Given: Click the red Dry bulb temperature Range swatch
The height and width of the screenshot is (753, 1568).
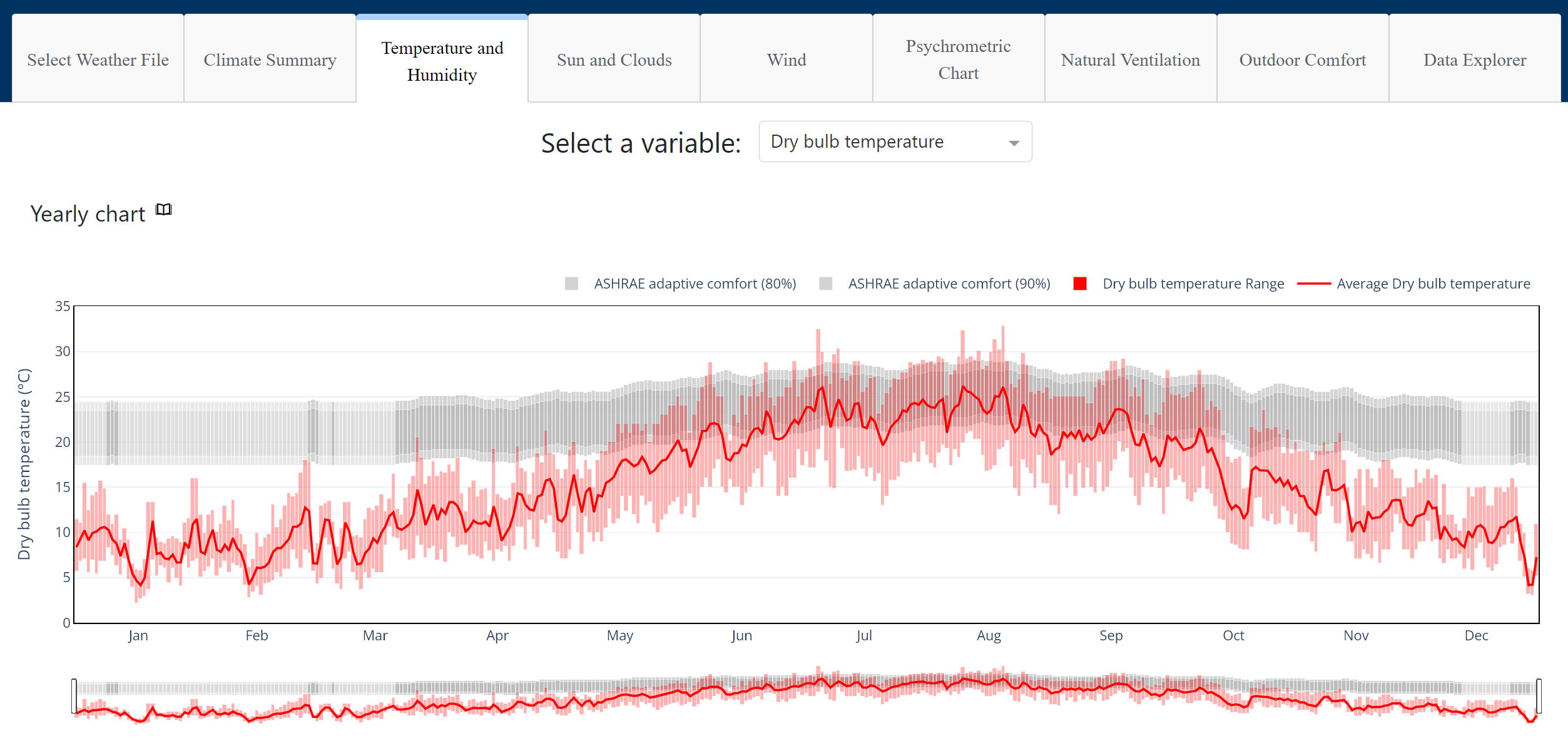Looking at the screenshot, I should pos(1080,284).
